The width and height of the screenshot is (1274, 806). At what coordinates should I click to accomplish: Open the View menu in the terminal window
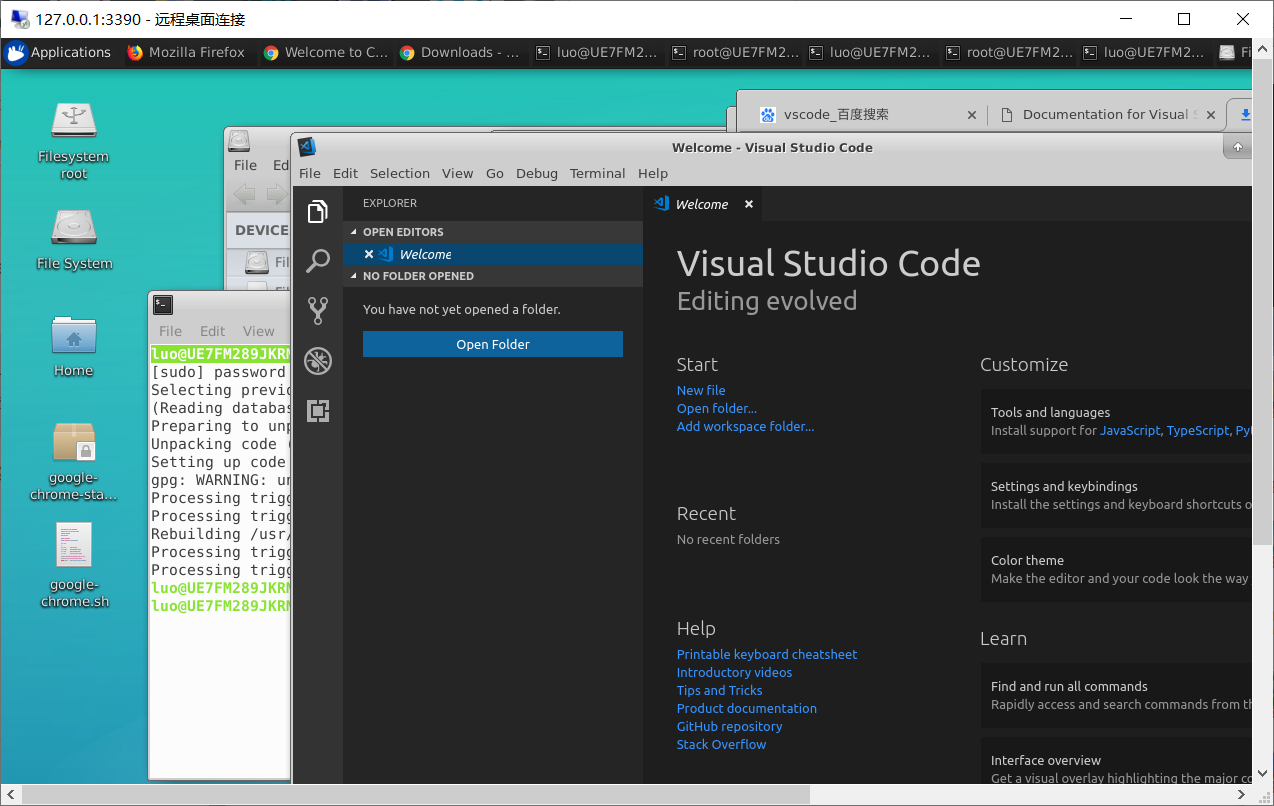click(258, 331)
